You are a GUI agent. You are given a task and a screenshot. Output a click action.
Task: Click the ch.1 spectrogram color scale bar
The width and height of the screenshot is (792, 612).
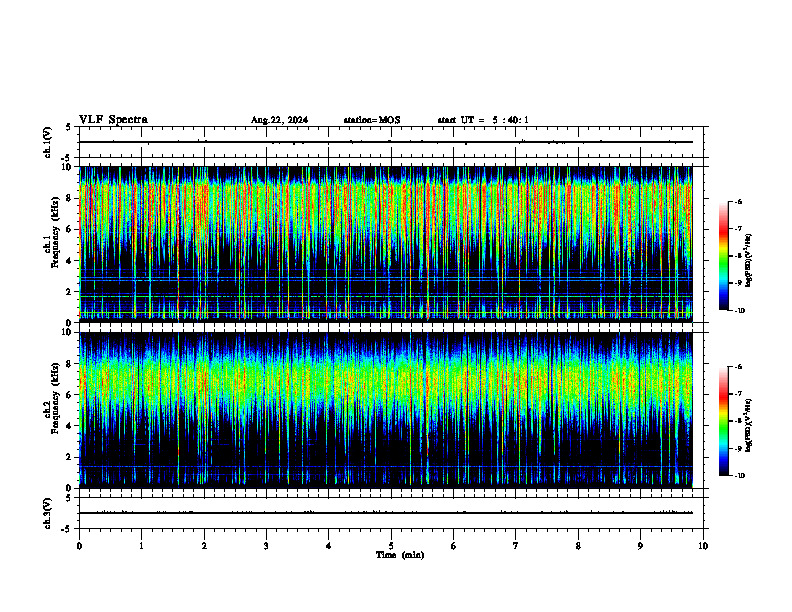click(x=724, y=256)
